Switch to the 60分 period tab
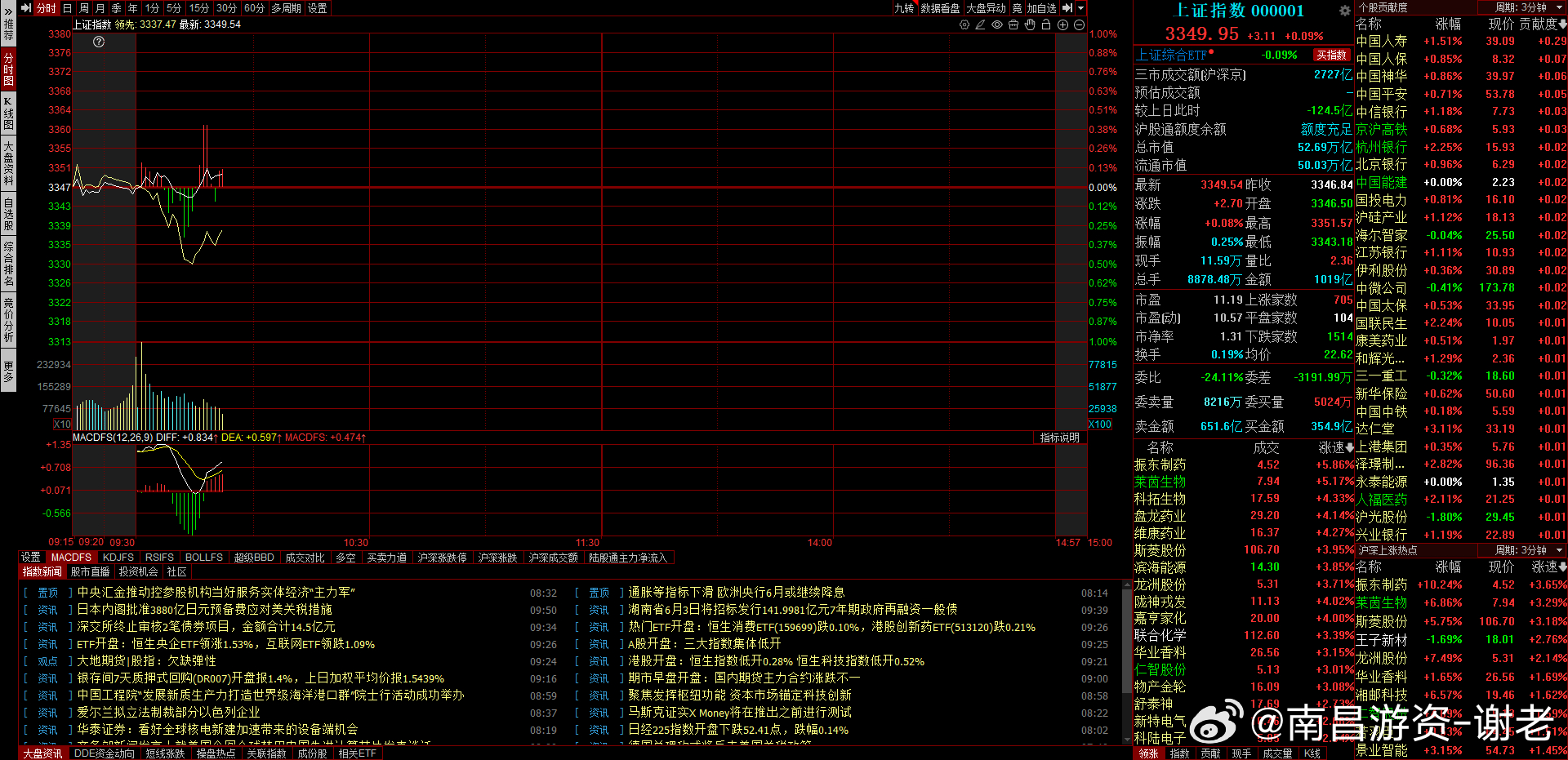1568x760 pixels. click(254, 8)
